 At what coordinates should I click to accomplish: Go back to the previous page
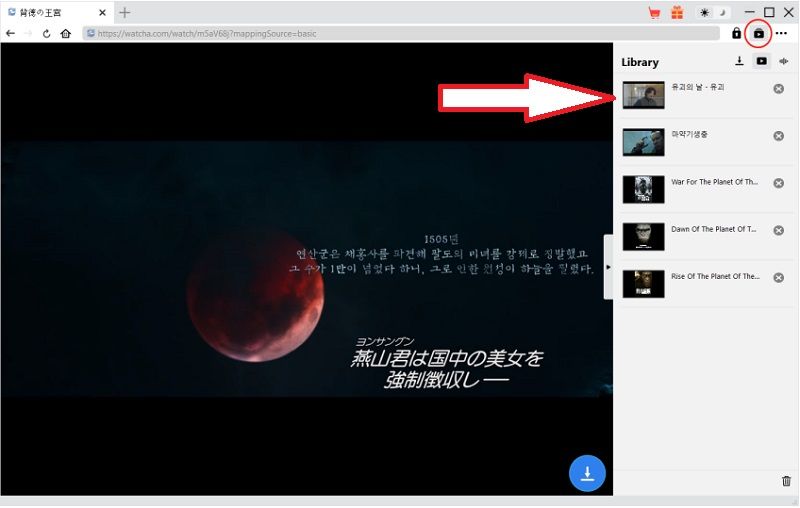coord(10,34)
